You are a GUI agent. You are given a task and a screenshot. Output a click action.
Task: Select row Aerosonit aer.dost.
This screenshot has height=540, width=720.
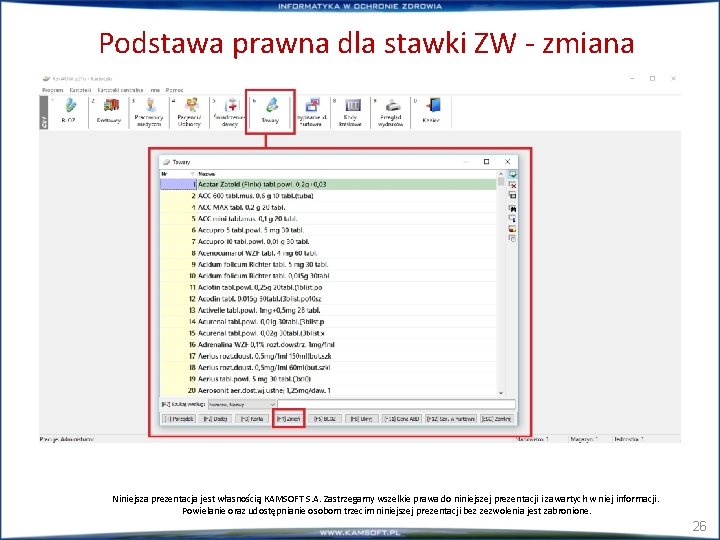point(328,391)
